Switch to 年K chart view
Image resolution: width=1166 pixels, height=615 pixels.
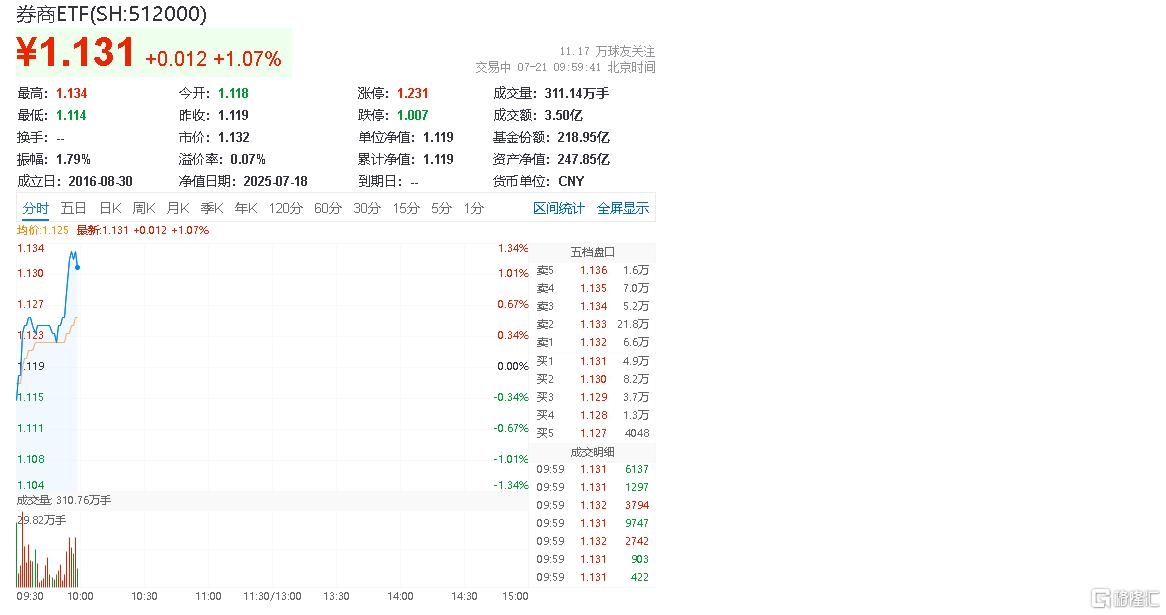(246, 208)
